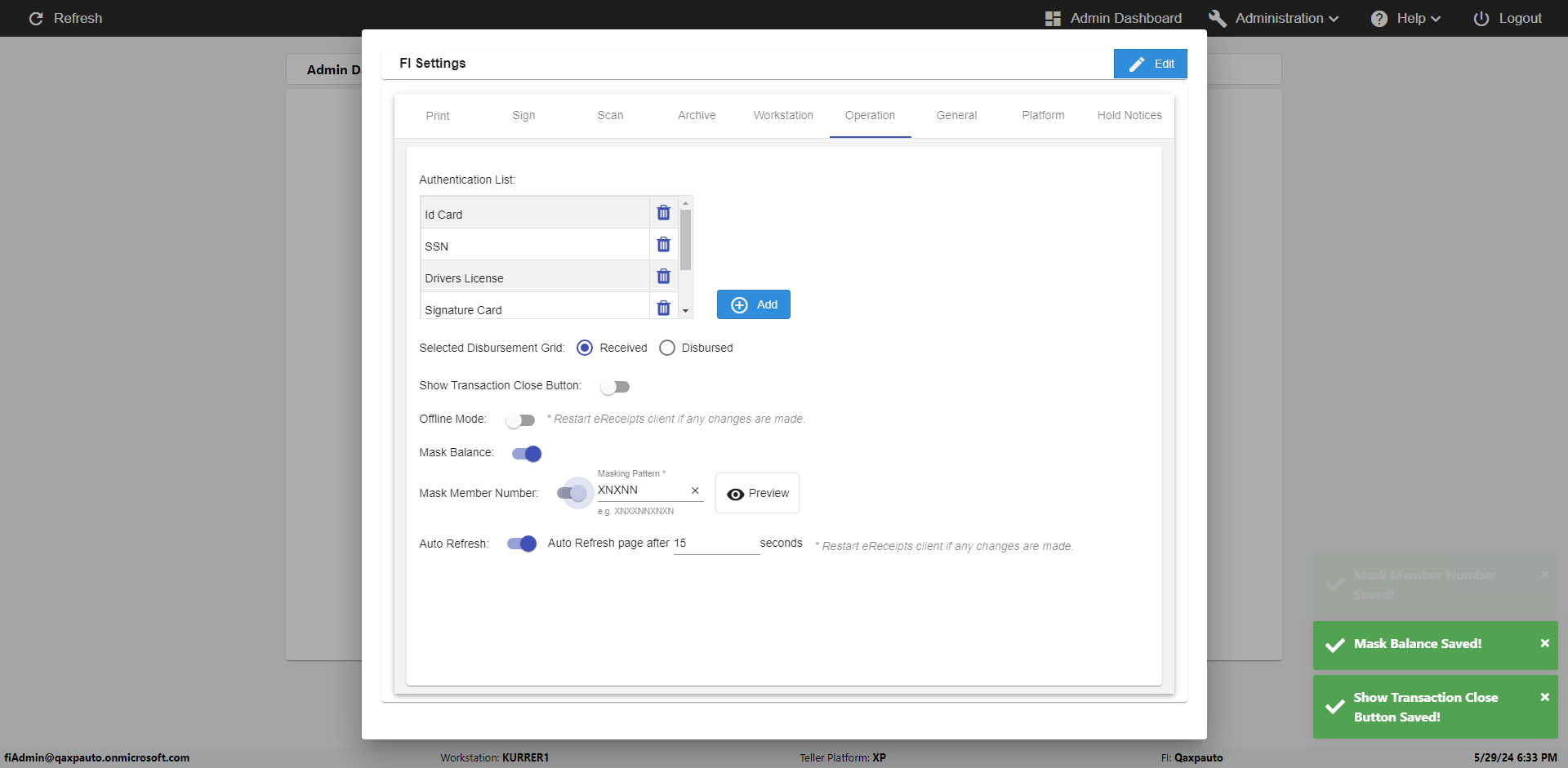Image resolution: width=1568 pixels, height=768 pixels.
Task: Click the Logout link text
Action: [x=1520, y=18]
